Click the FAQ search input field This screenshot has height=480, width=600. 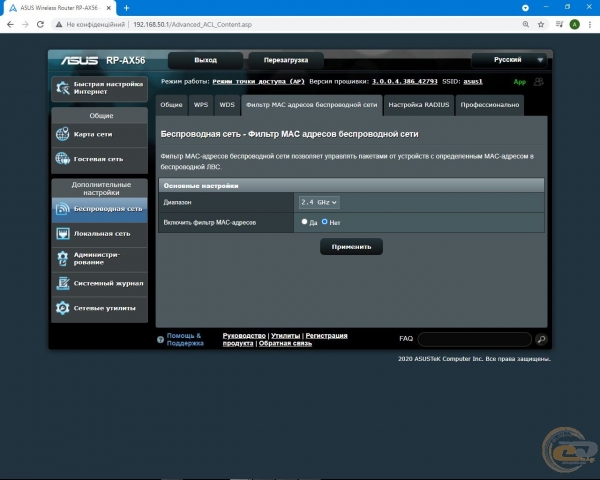[x=474, y=339]
